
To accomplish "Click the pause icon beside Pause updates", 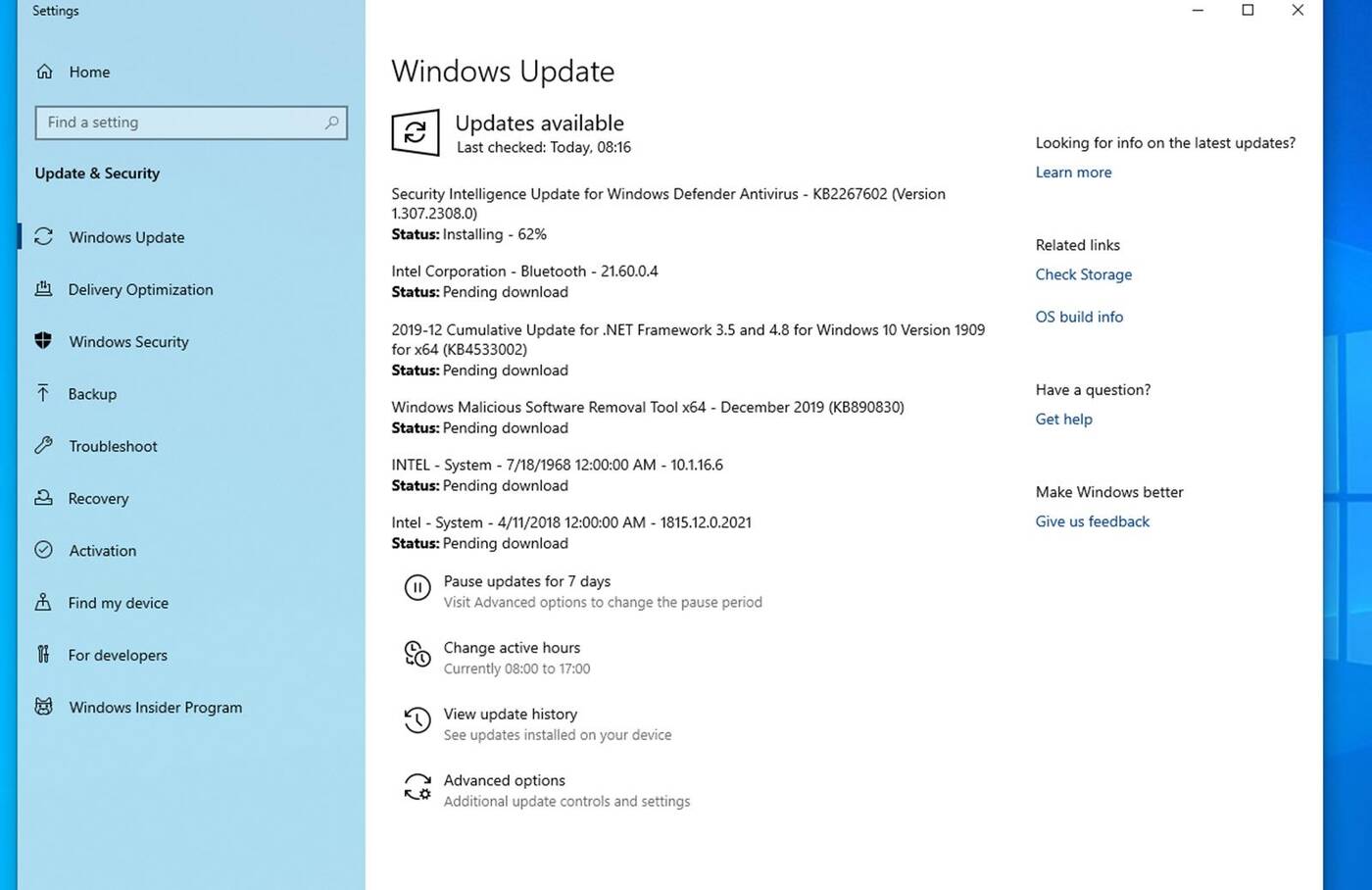I will coord(417,587).
